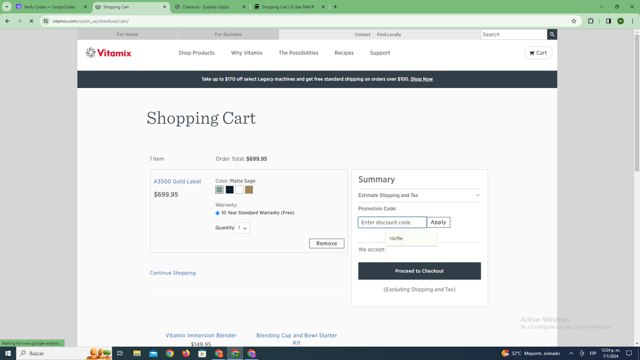Screen dimensions: 640x360
Task: Open Support menu
Action: click(380, 53)
